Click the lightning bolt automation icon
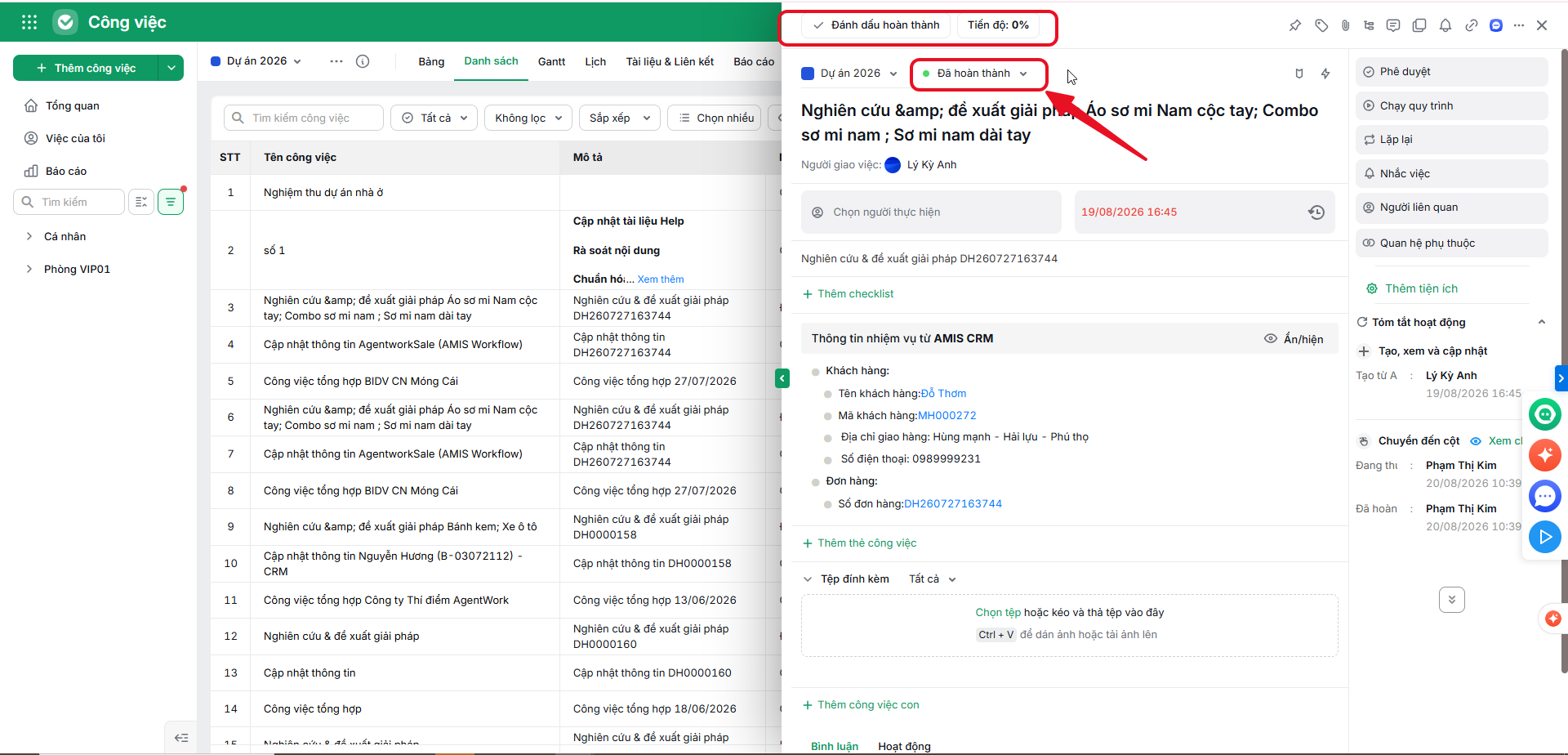The height and width of the screenshot is (755, 1568). 1325,74
